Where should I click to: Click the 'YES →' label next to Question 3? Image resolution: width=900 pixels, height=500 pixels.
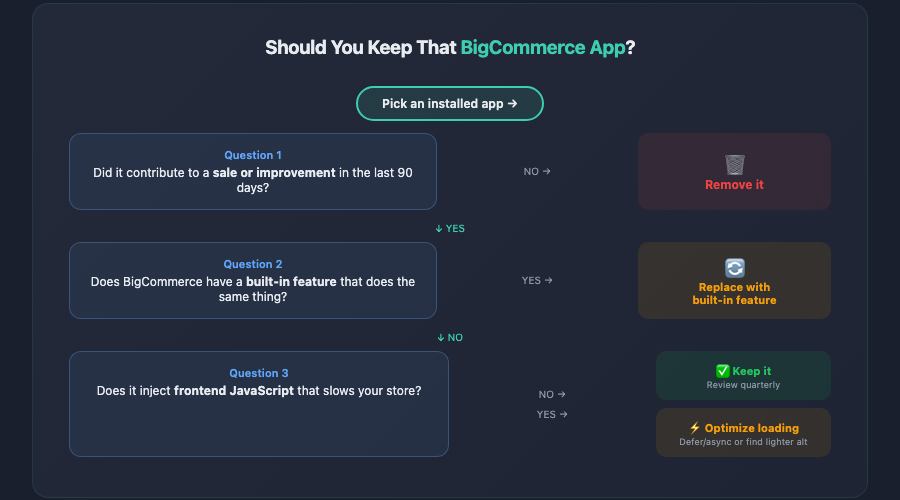[552, 414]
